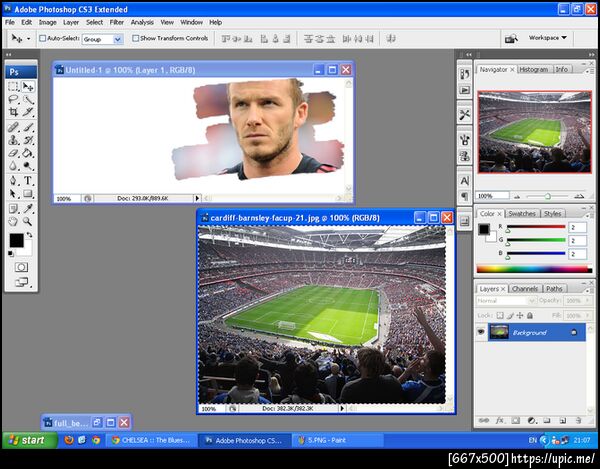Click the Windows start button
The image size is (600, 469).
pyautogui.click(x=30, y=440)
